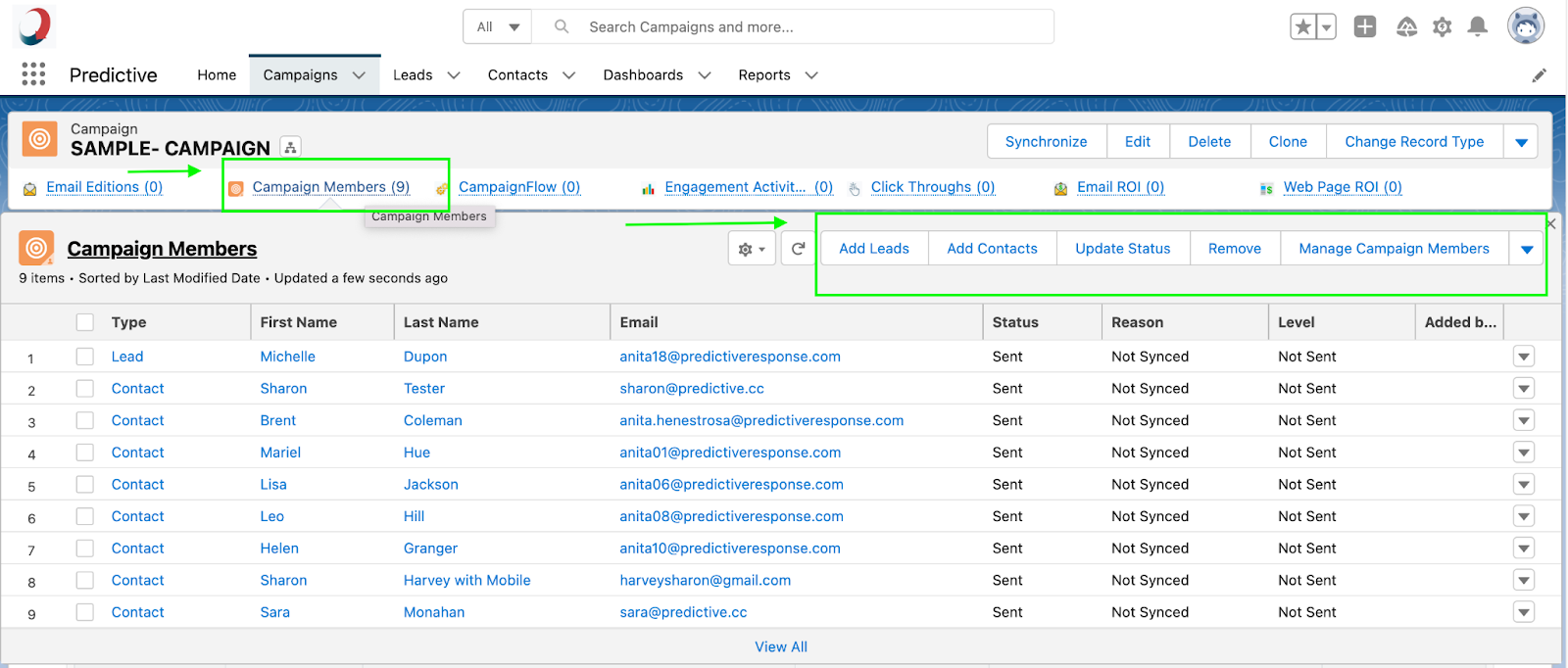Viewport: 1568px width, 668px height.
Task: Open Global Actions plus icon
Action: pyautogui.click(x=1365, y=27)
